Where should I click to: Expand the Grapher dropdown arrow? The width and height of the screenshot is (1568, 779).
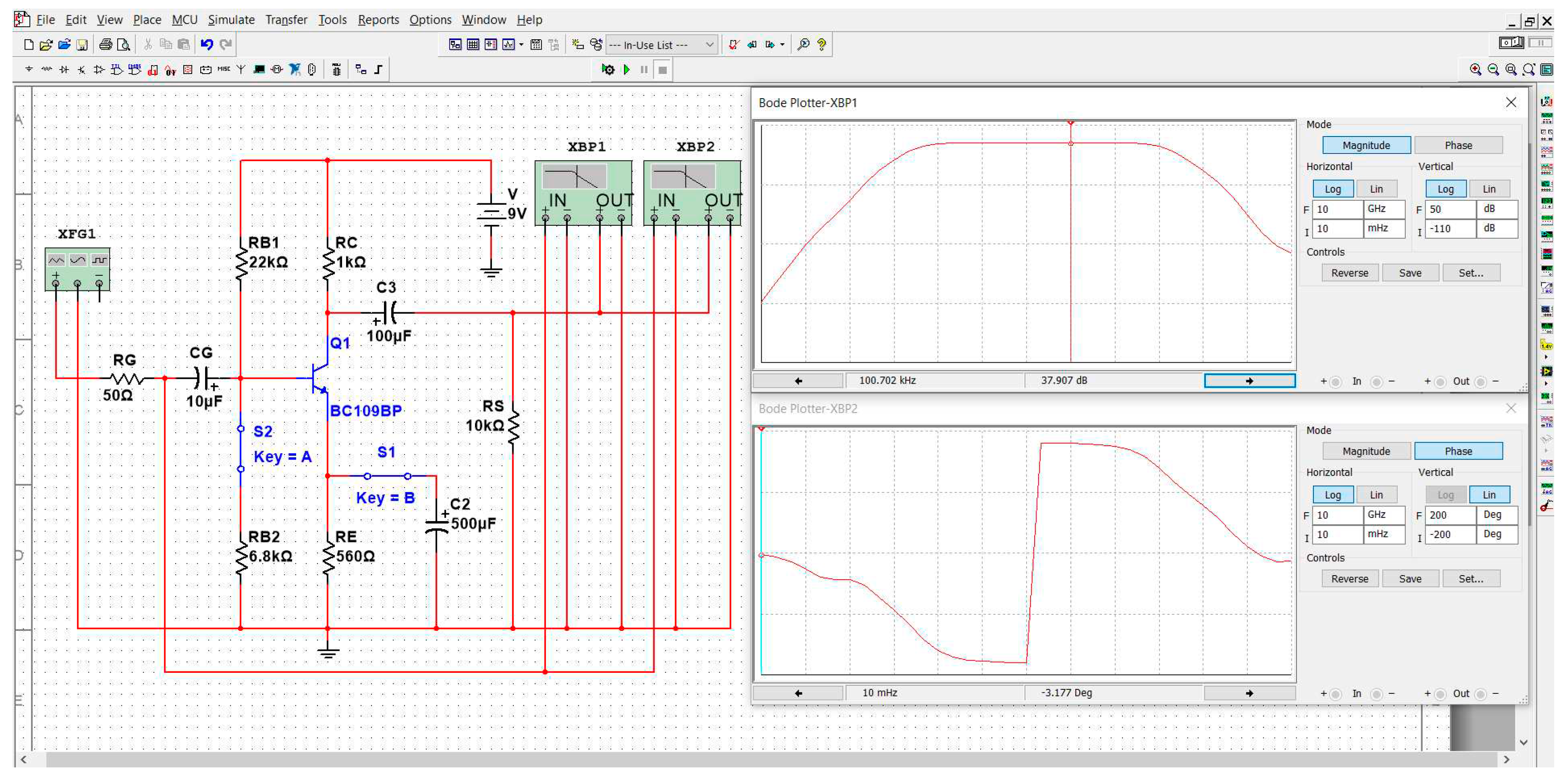click(x=521, y=45)
